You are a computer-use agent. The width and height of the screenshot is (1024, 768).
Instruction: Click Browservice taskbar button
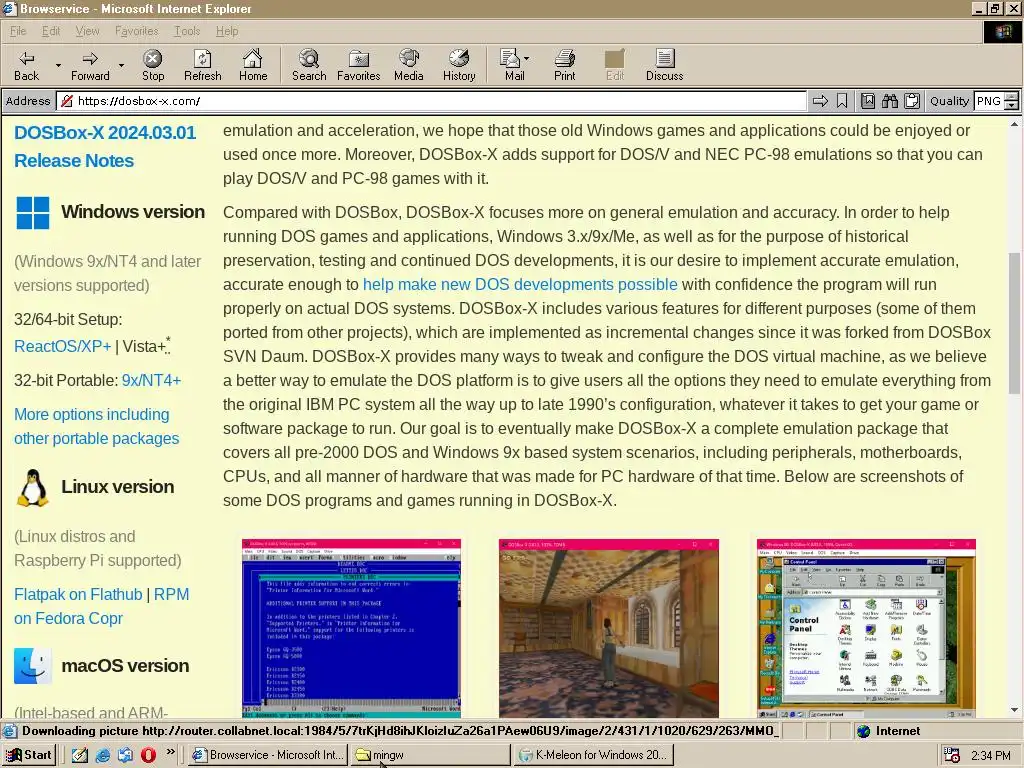[x=268, y=755]
